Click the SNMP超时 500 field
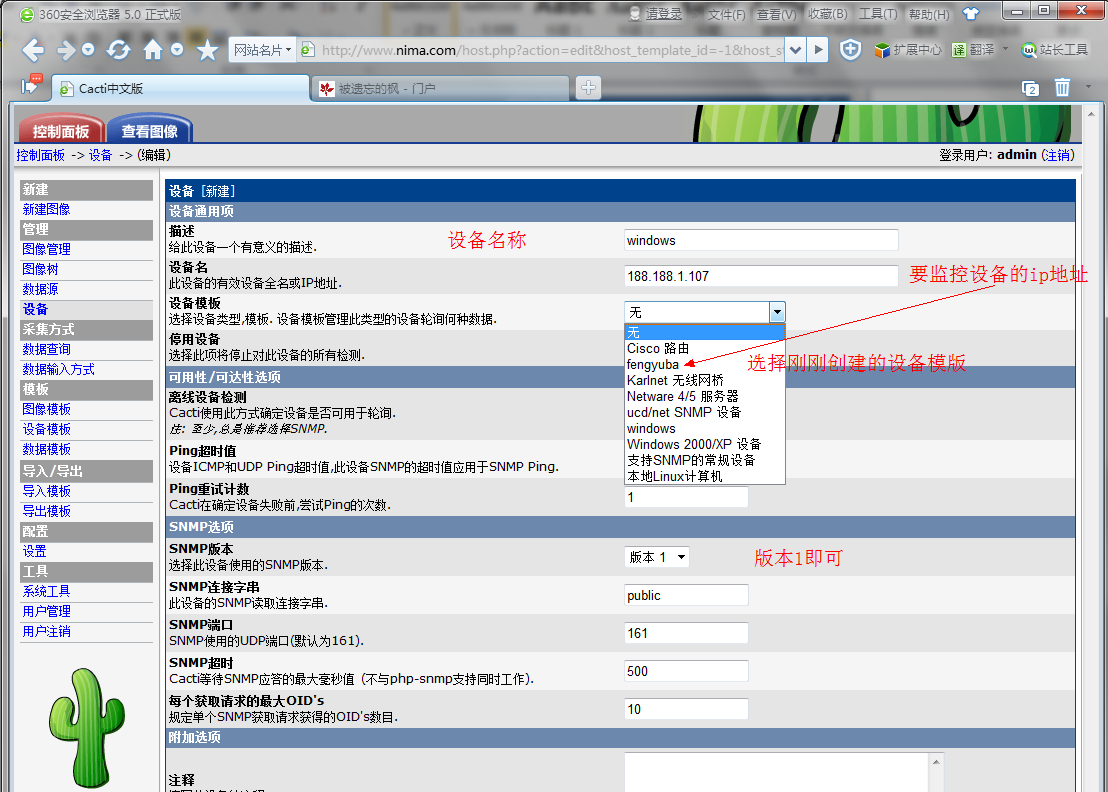This screenshot has height=792, width=1108. click(686, 671)
